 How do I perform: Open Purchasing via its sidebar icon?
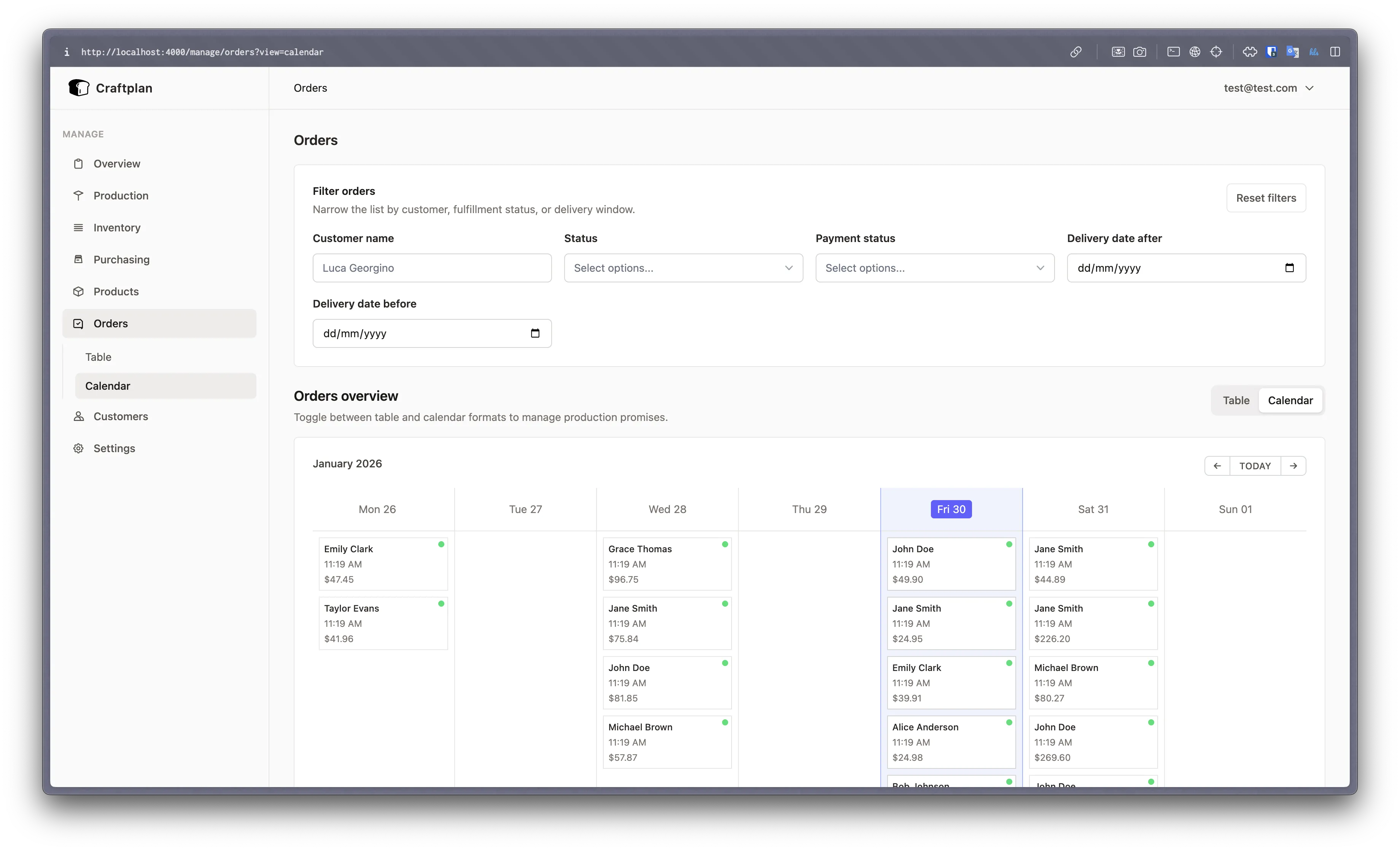pyautogui.click(x=79, y=259)
